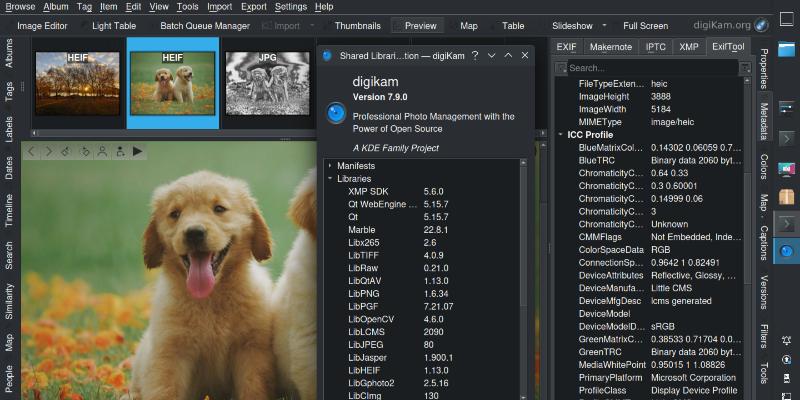Open the Image Editor
This screenshot has height=400, width=800.
[x=35, y=25]
